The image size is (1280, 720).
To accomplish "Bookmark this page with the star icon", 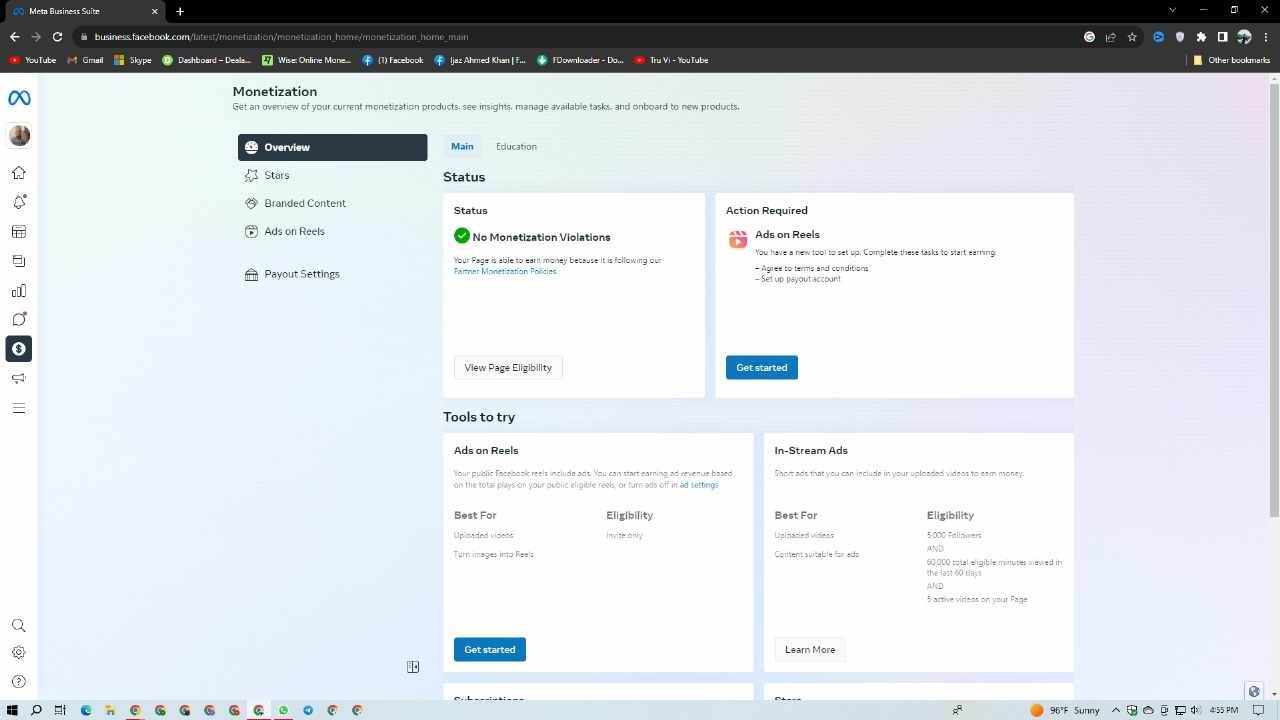I will pyautogui.click(x=1132, y=37).
